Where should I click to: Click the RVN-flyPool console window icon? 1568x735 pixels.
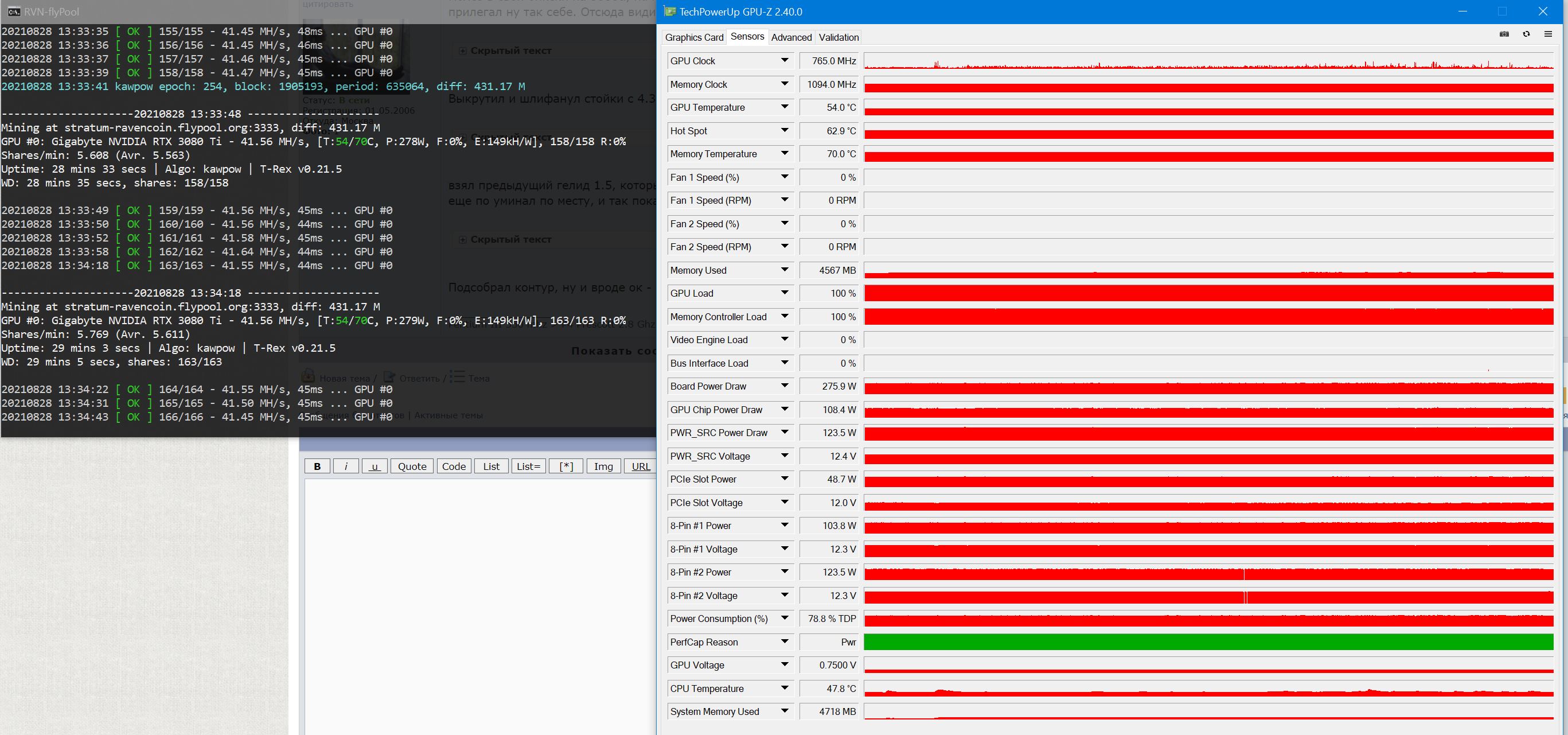pos(13,11)
